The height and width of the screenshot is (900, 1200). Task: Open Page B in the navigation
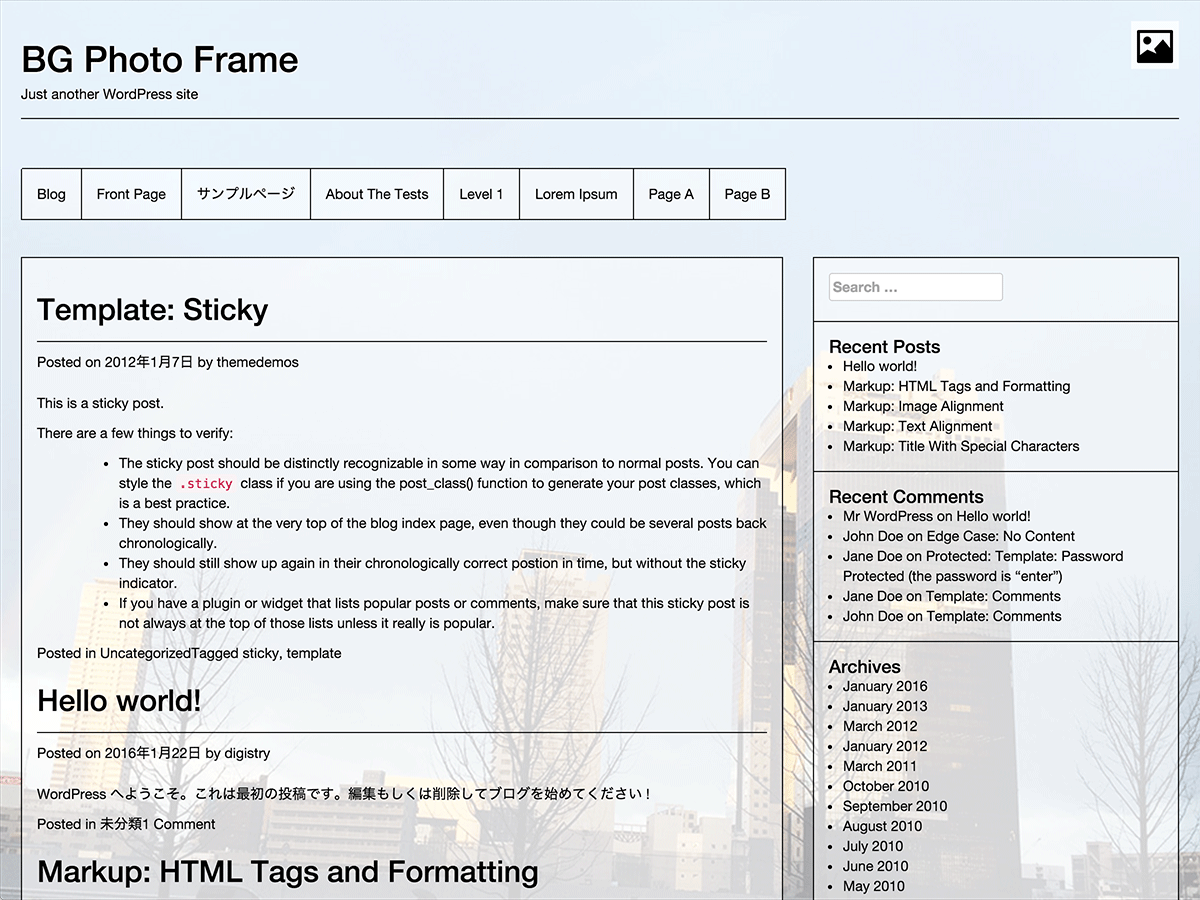coord(747,194)
